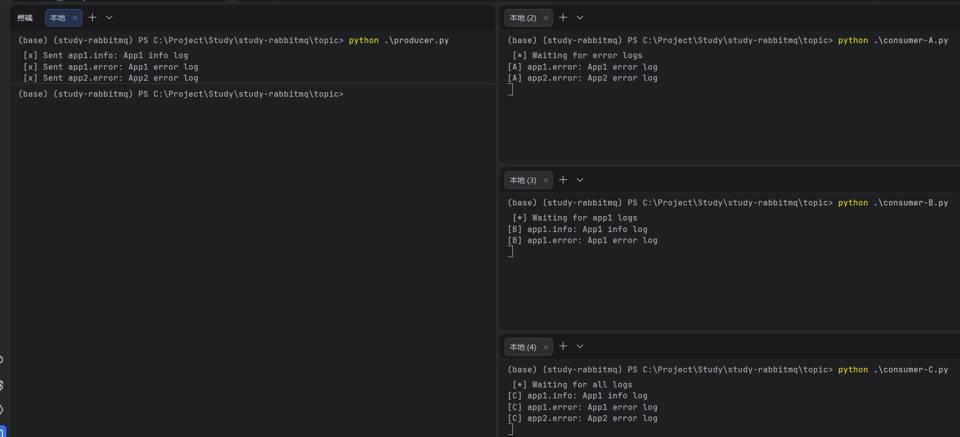
Task: Open terminal options dropdown beside 本地 tab
Action: click(x=109, y=17)
